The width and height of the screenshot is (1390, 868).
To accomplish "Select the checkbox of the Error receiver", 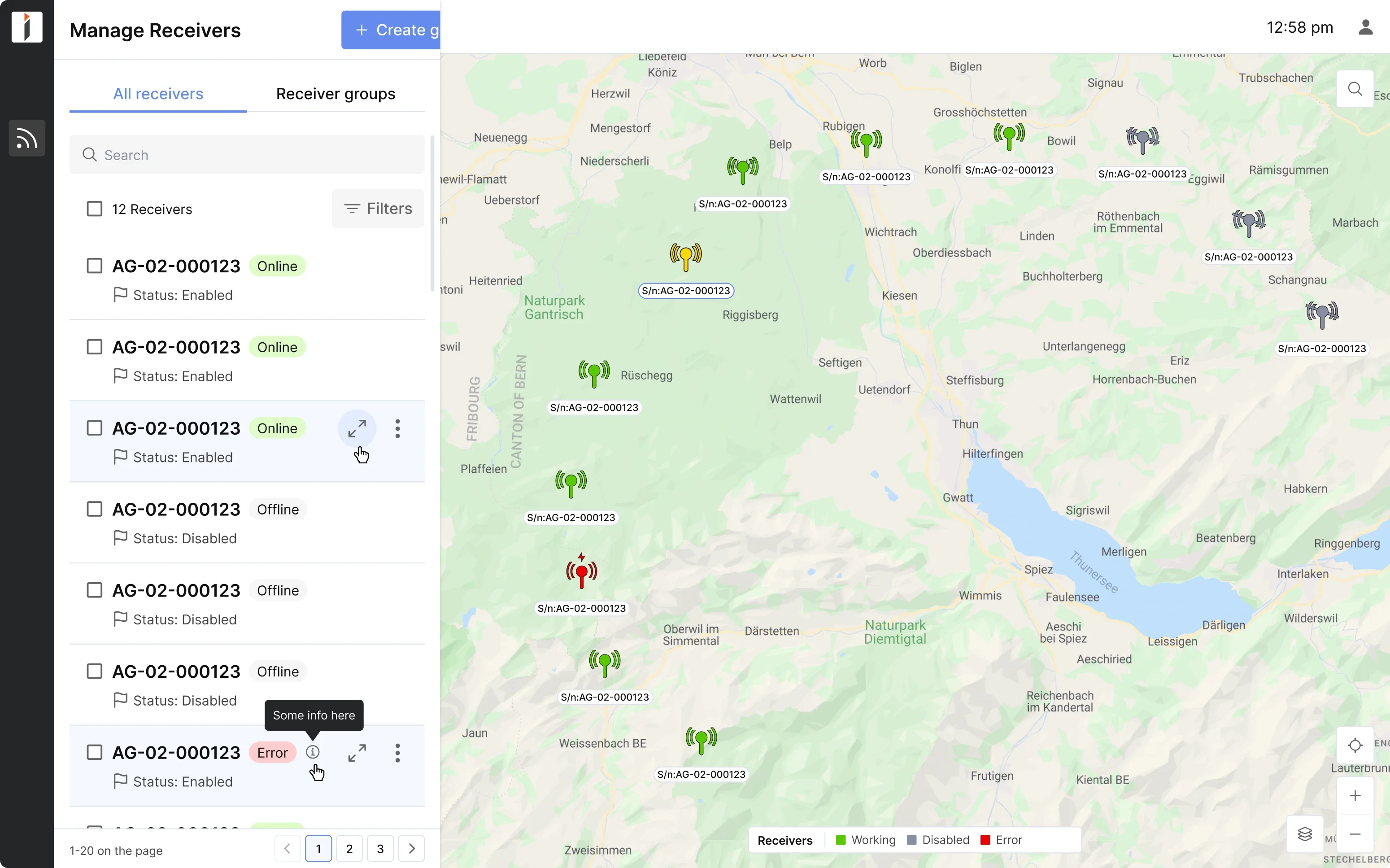I will [95, 751].
